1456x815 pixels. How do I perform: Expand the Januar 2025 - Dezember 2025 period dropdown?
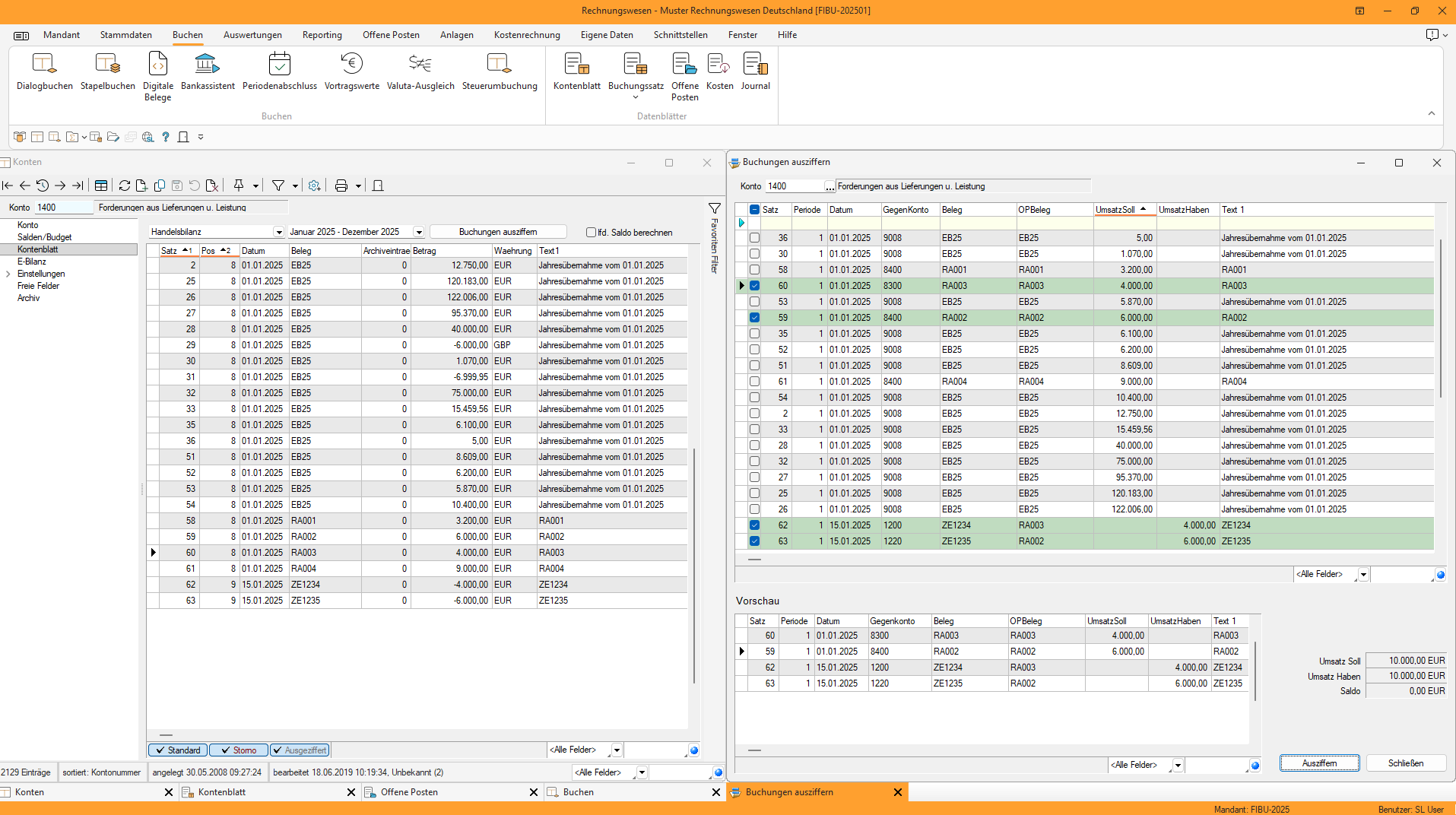(418, 232)
